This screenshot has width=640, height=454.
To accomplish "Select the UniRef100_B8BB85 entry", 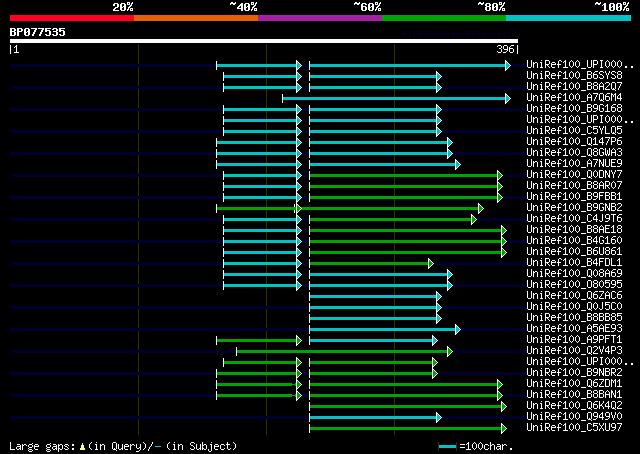I will click(574, 318).
